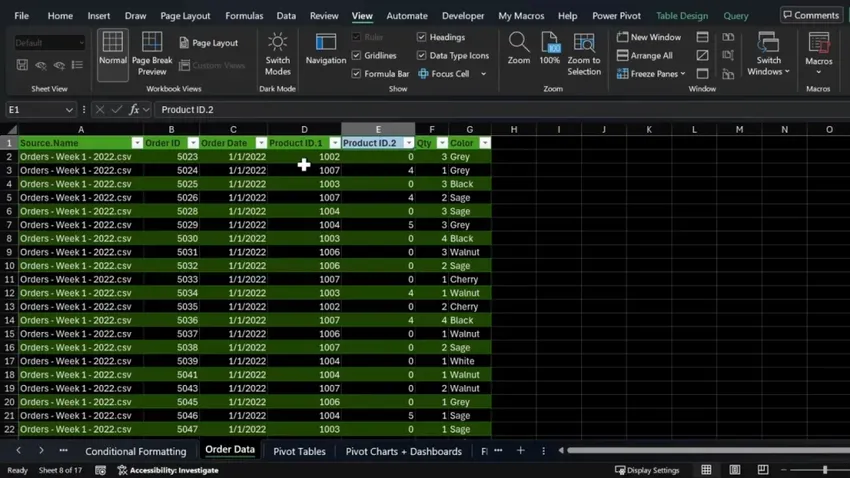Open the Power Pivot ribbon tab
The image size is (850, 478).
[x=616, y=16]
